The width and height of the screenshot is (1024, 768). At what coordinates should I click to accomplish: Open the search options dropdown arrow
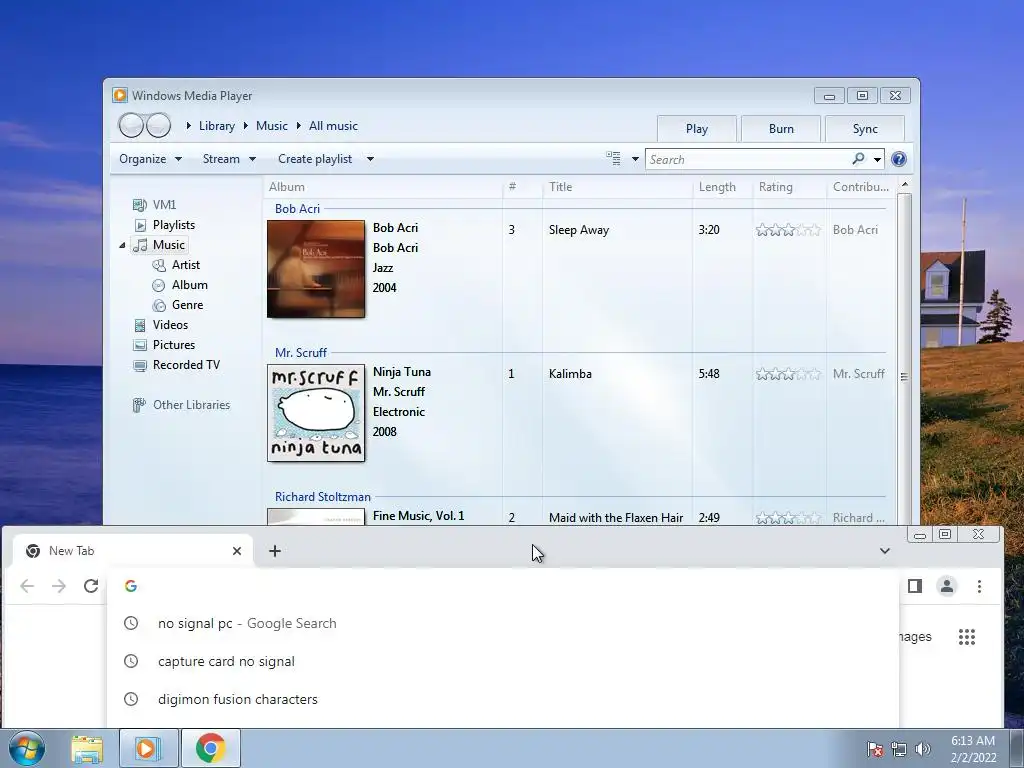click(877, 159)
